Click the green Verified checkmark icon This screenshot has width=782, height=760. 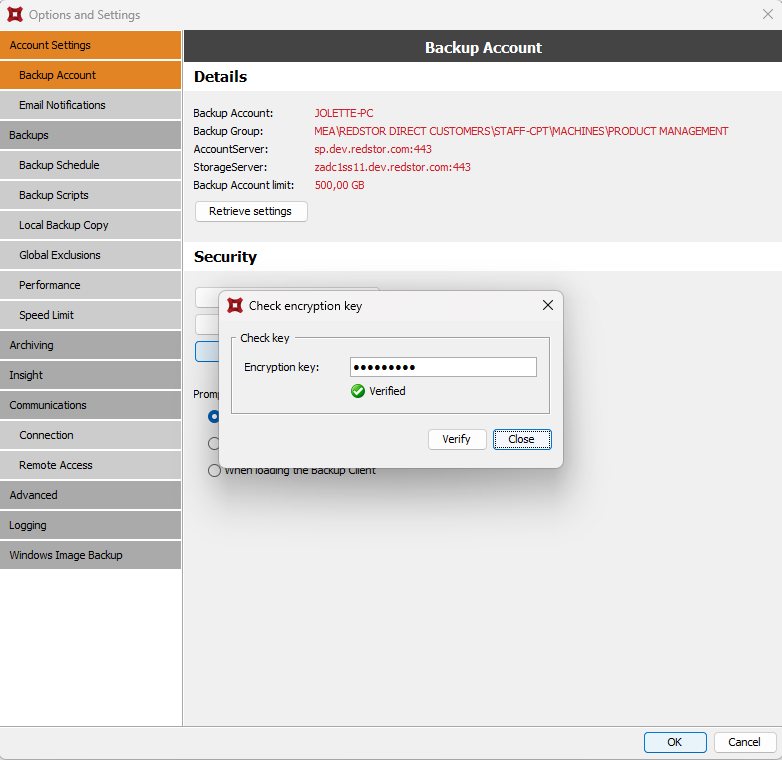(358, 391)
